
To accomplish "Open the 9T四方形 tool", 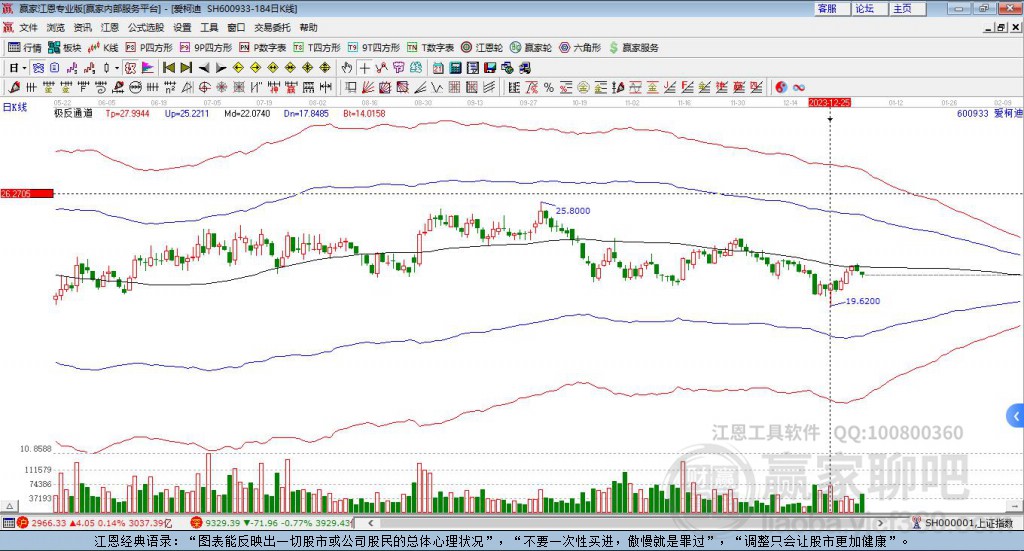I will tap(374, 48).
